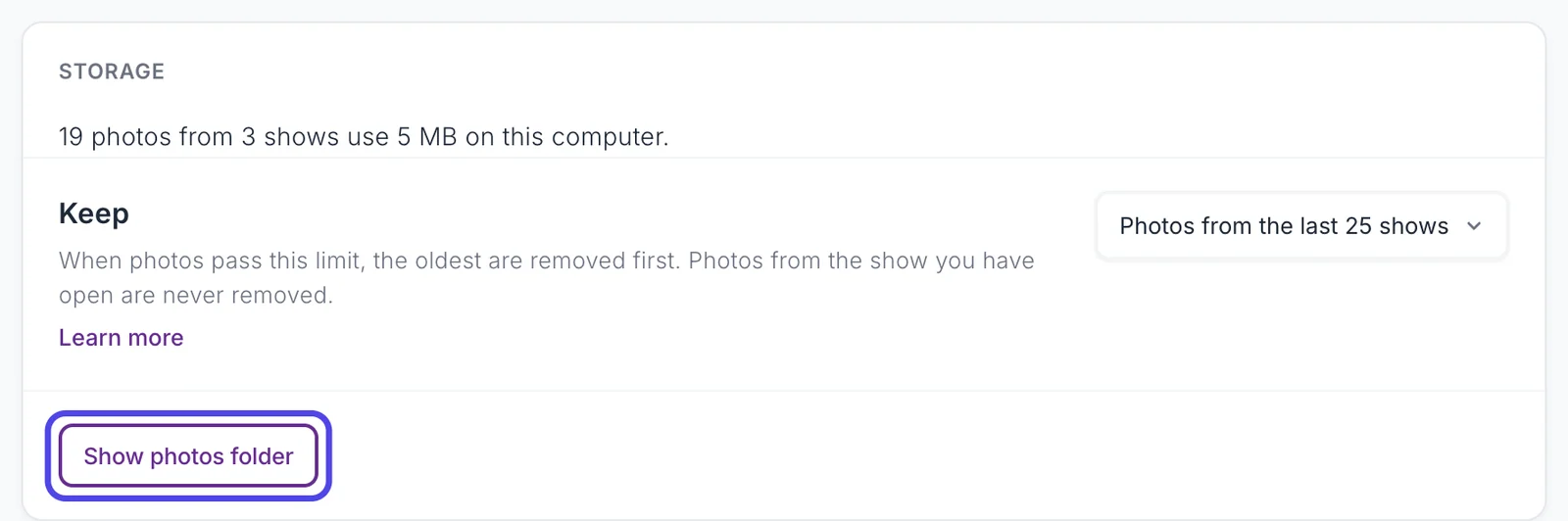This screenshot has width=1568, height=521.
Task: Reveal the photos folder on this computer
Action: [188, 455]
